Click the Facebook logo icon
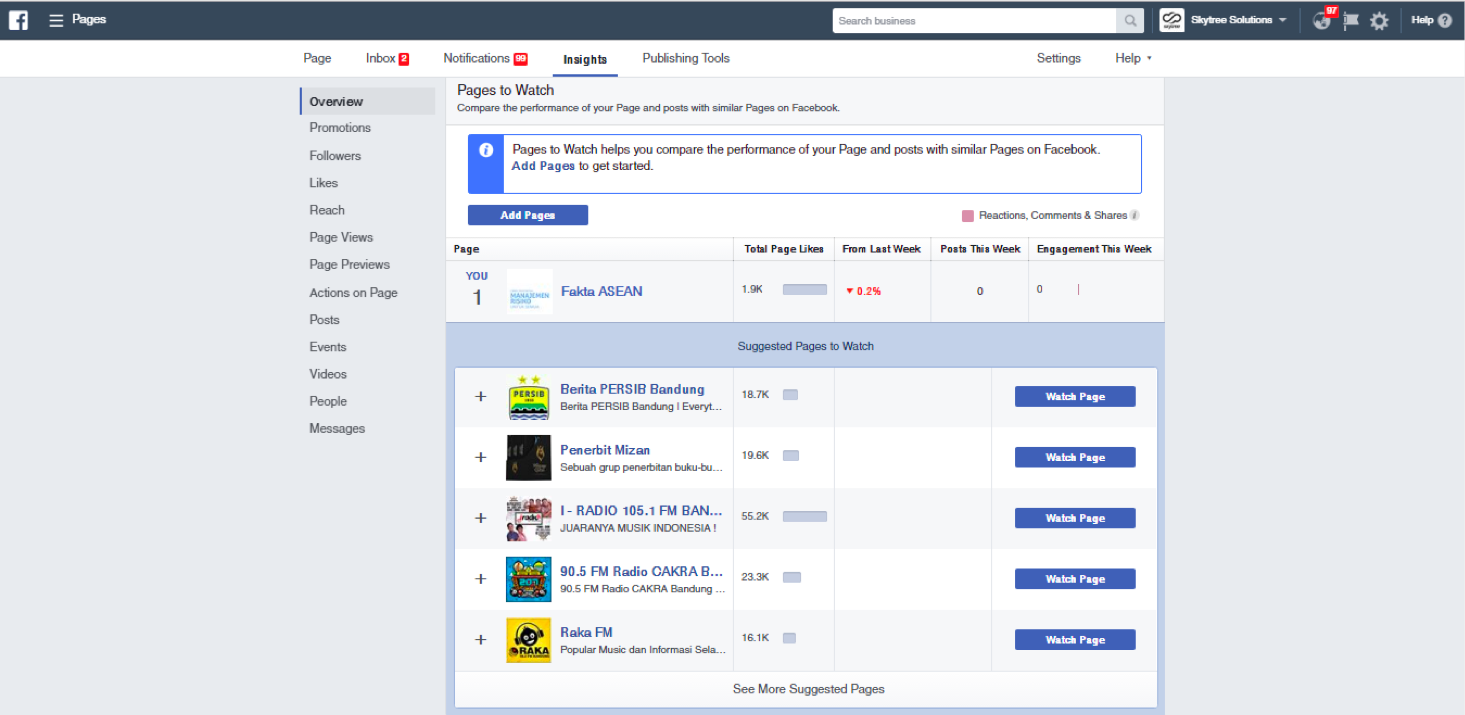 (x=18, y=20)
